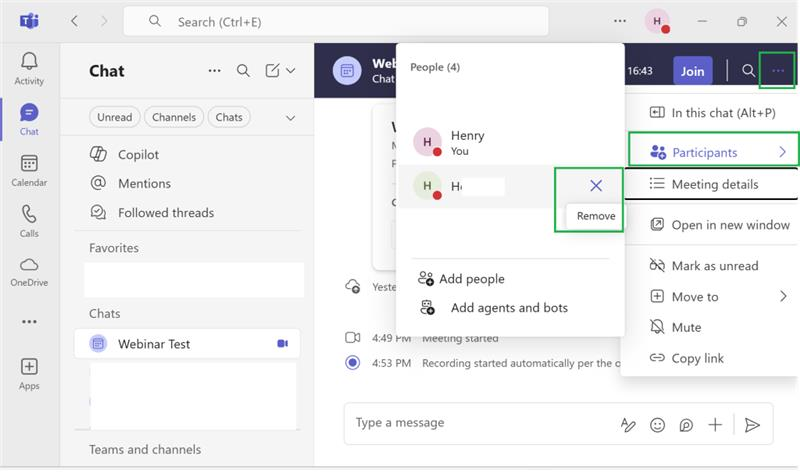800x473 pixels.
Task: Filter by Channels
Action: [x=174, y=117]
